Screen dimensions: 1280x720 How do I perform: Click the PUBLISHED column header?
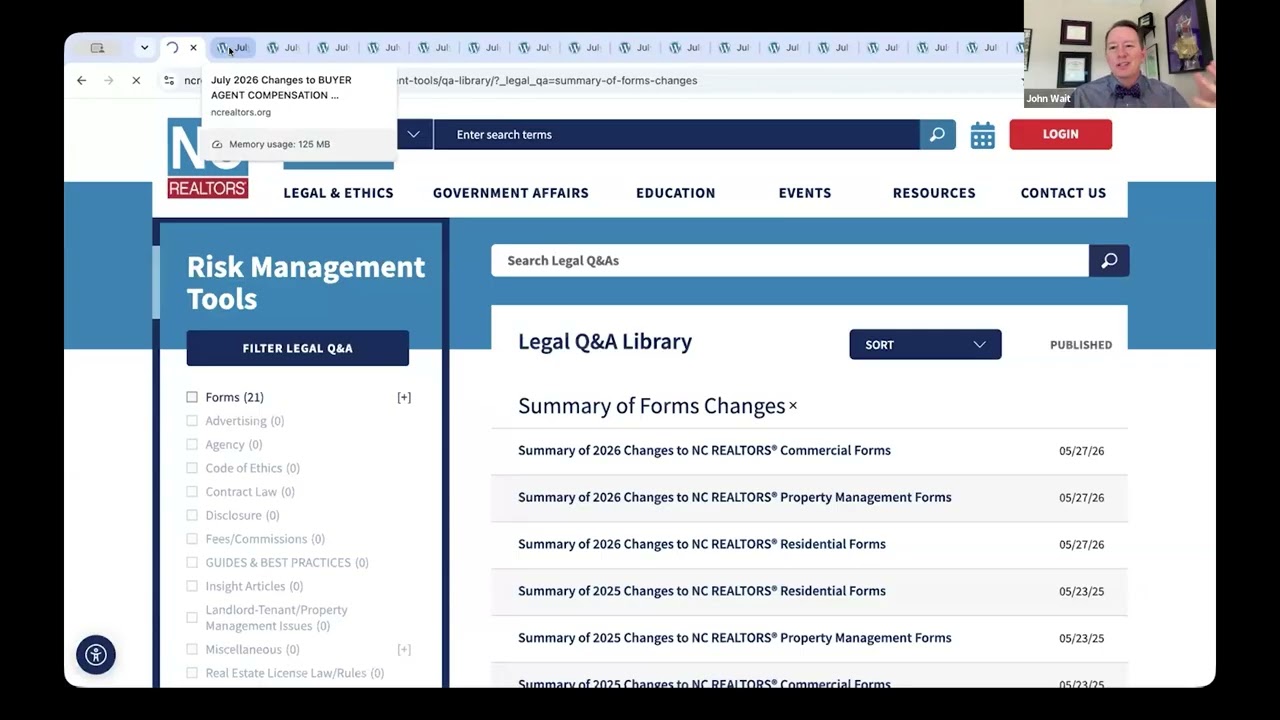1081,345
